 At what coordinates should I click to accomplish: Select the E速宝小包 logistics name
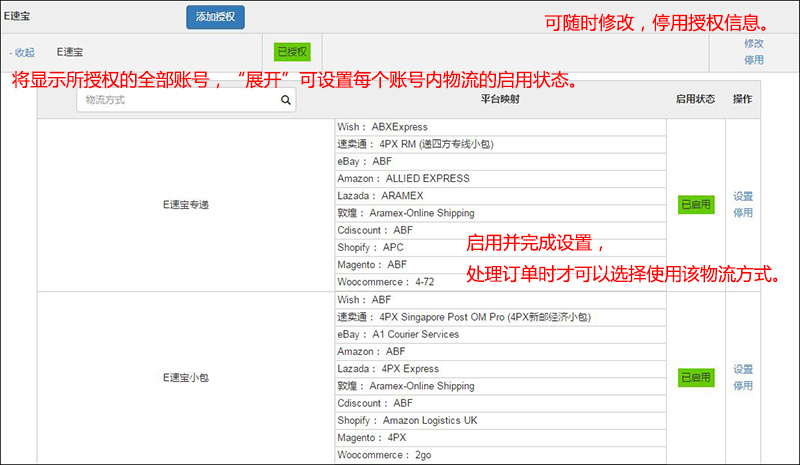click(x=186, y=378)
